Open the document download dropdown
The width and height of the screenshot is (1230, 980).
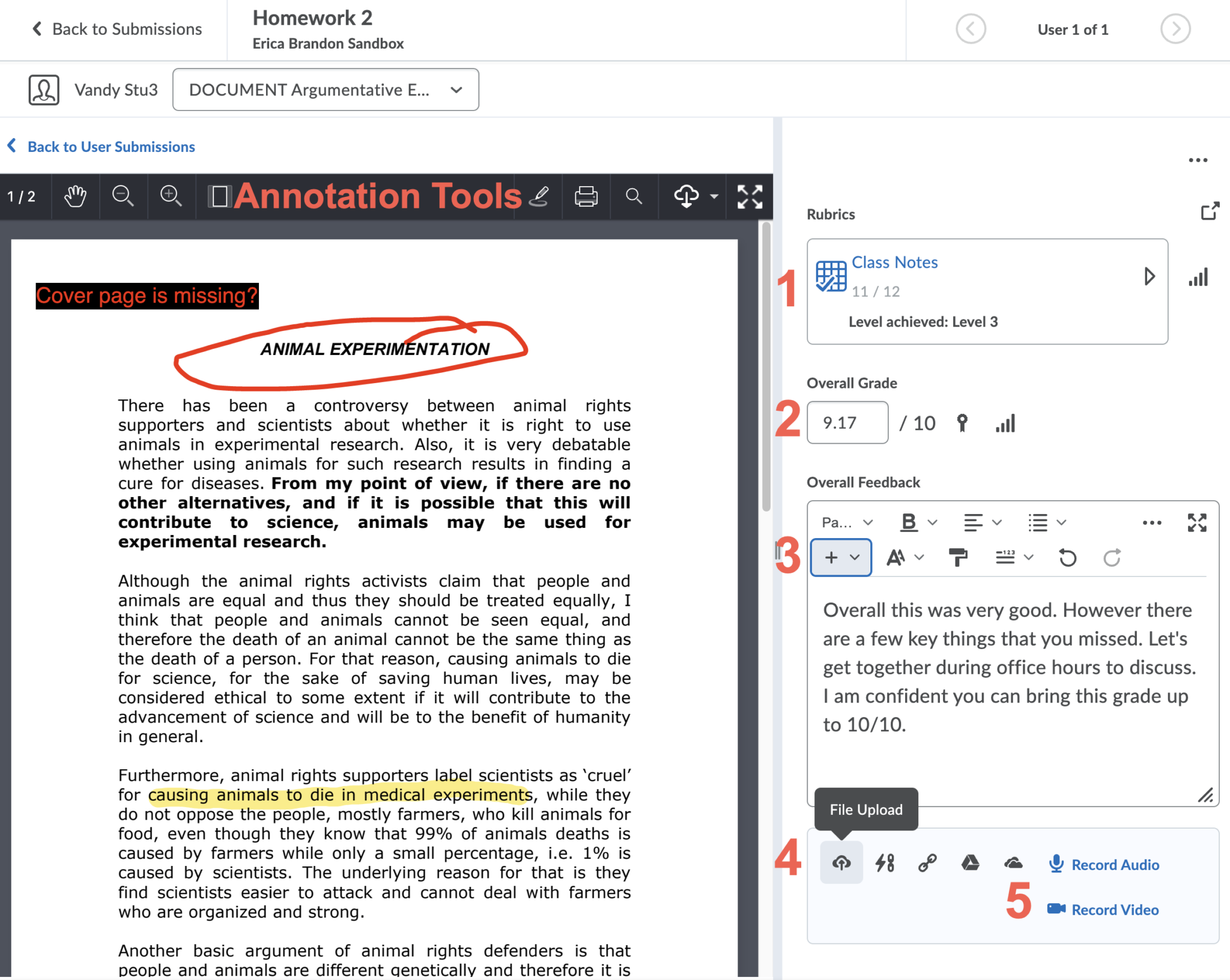713,196
